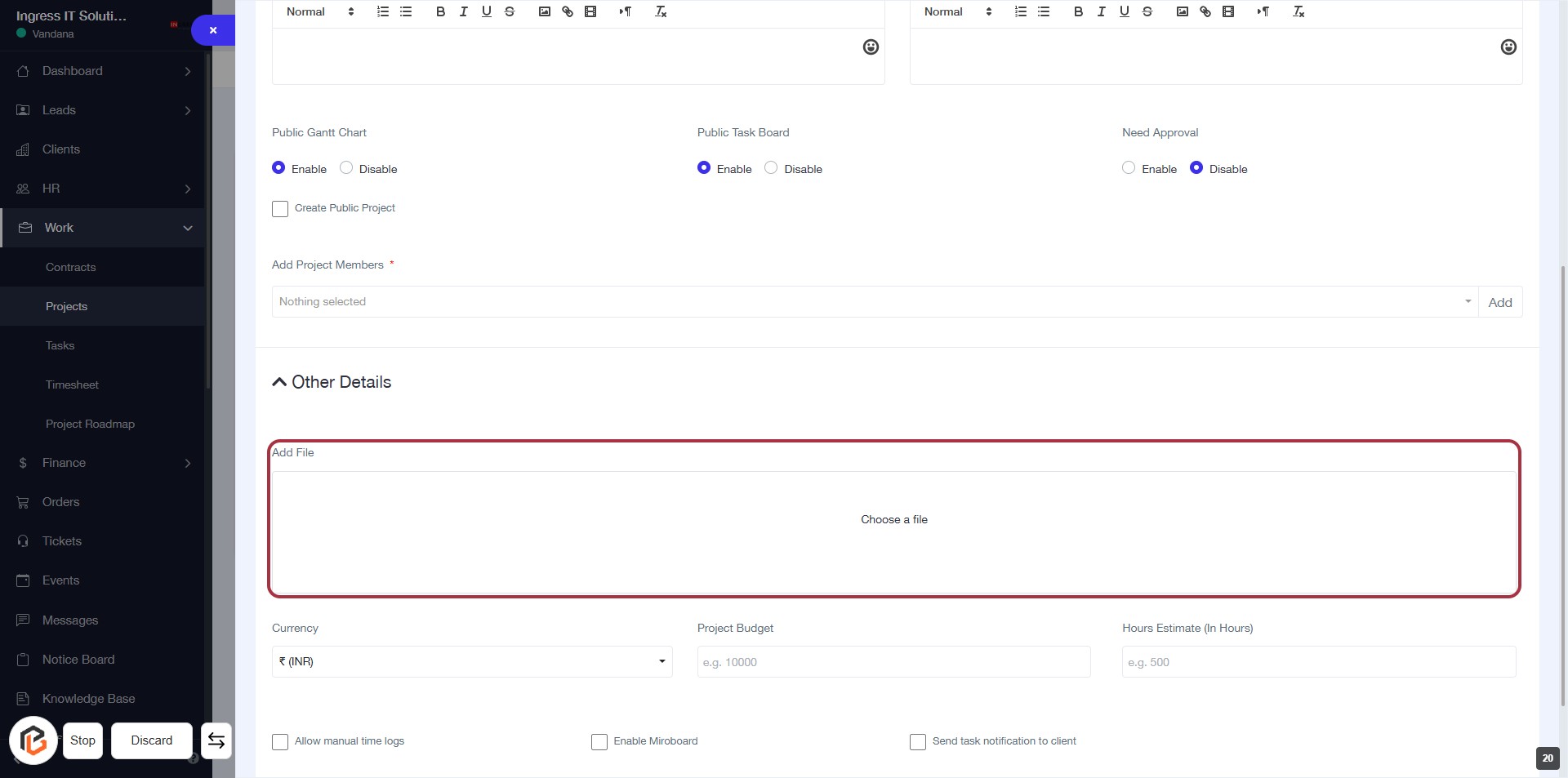Insert link using left editor toolbar
This screenshot has height=778, width=1568.
[568, 11]
